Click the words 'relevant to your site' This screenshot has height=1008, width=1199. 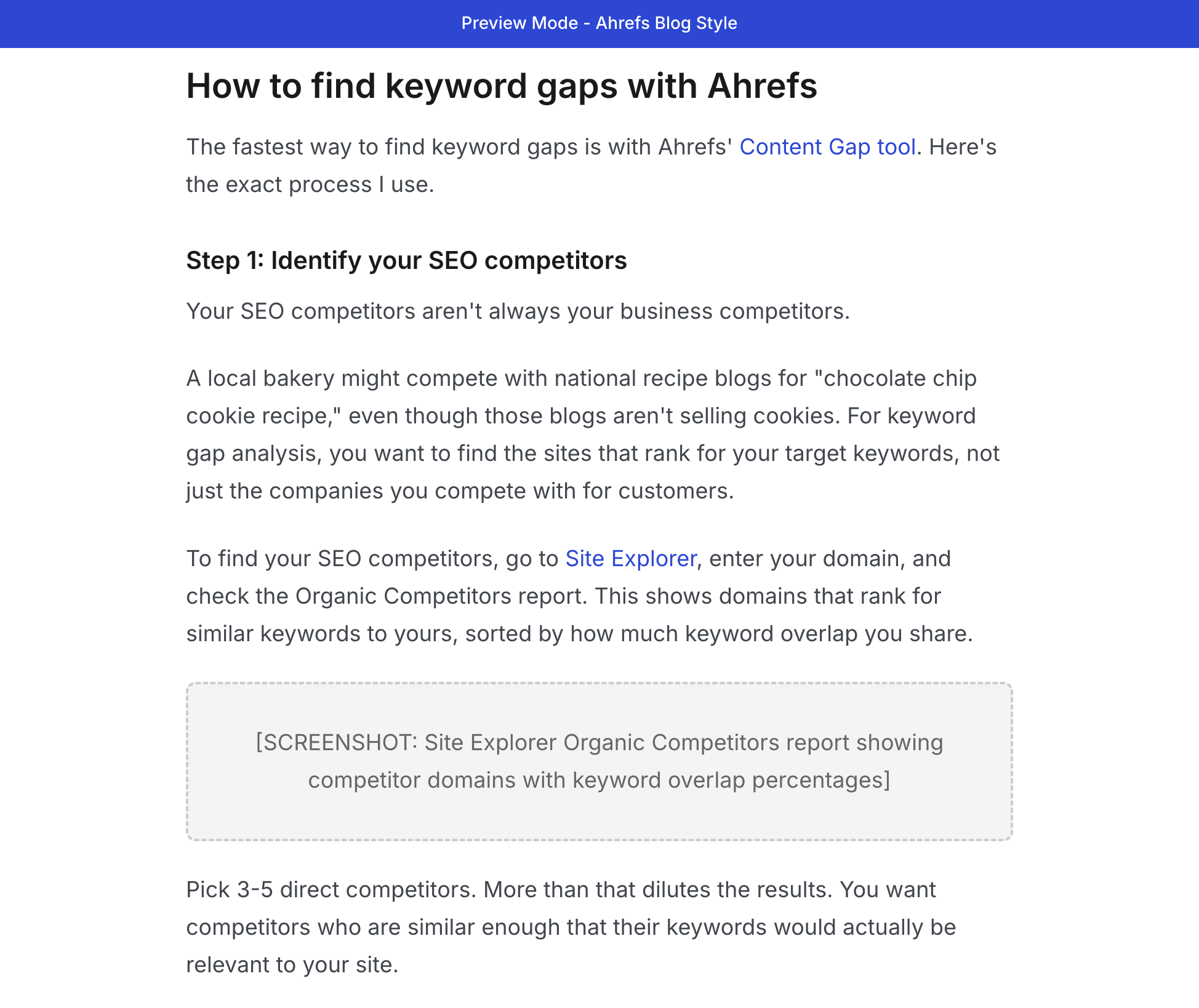click(x=291, y=965)
